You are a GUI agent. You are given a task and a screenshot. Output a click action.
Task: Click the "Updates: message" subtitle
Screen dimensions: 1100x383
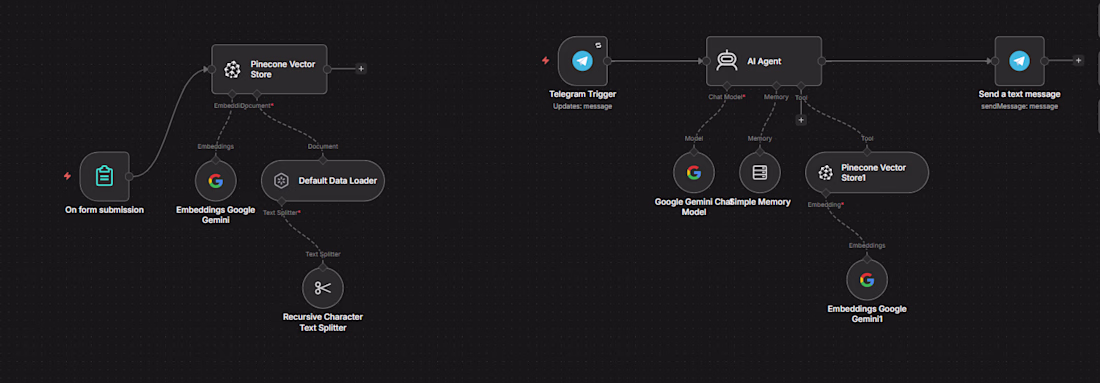click(x=582, y=107)
